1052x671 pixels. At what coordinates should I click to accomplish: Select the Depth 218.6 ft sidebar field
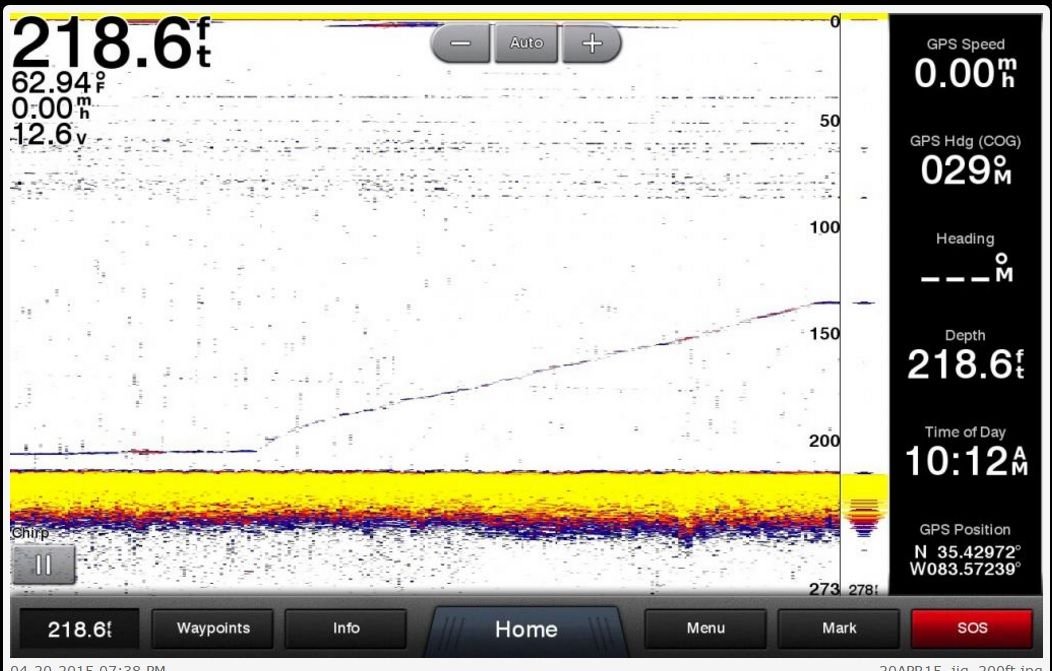tap(965, 355)
